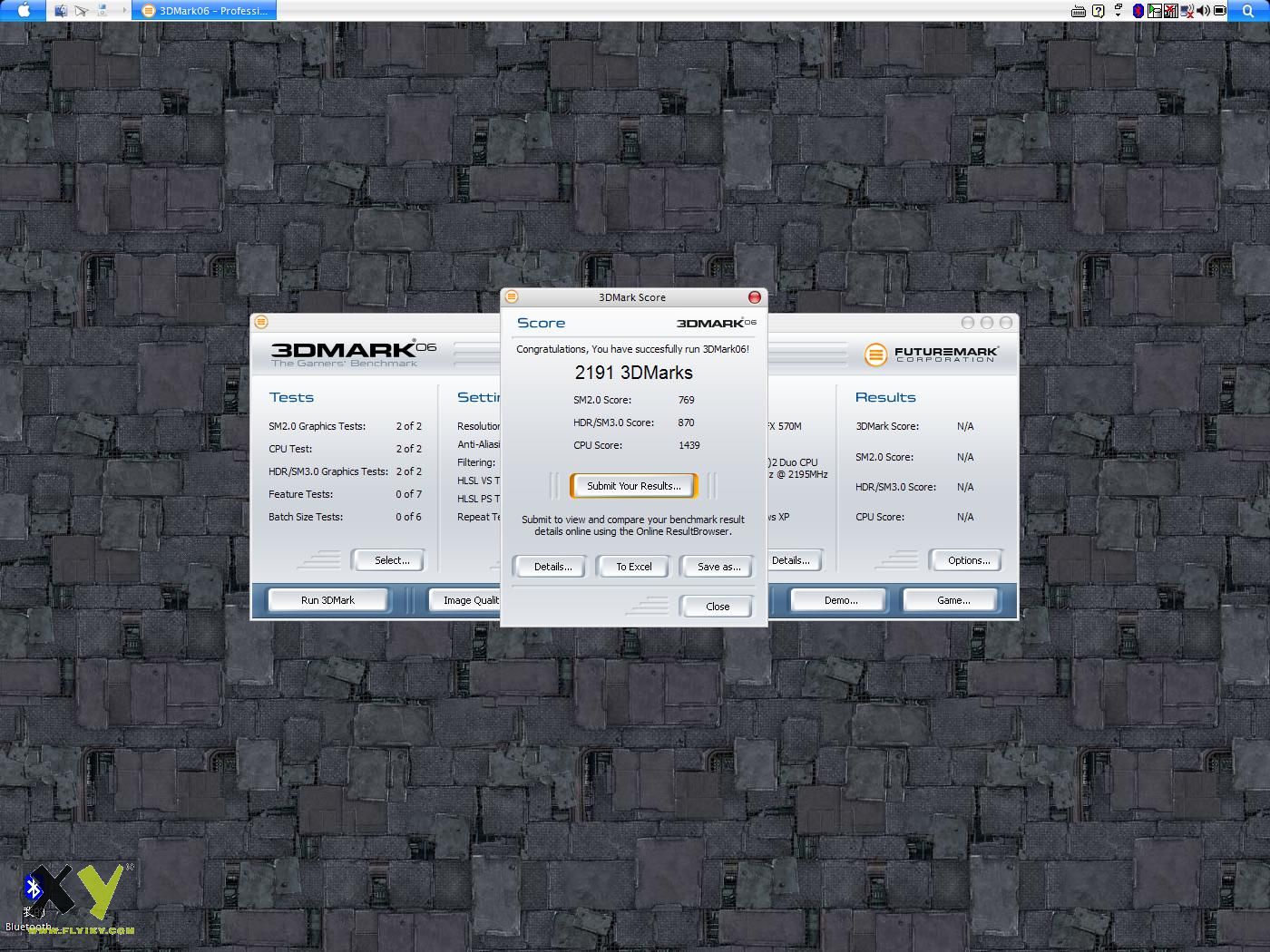
Task: Click Save as in score dialog
Action: coord(718,567)
